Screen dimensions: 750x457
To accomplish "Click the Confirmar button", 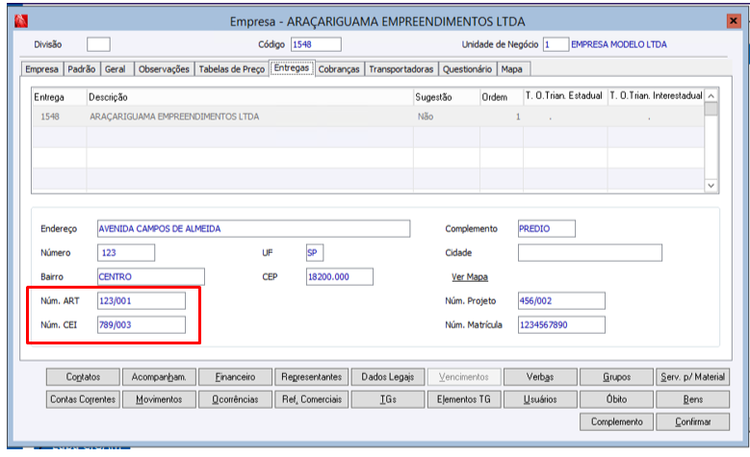I will (x=693, y=422).
